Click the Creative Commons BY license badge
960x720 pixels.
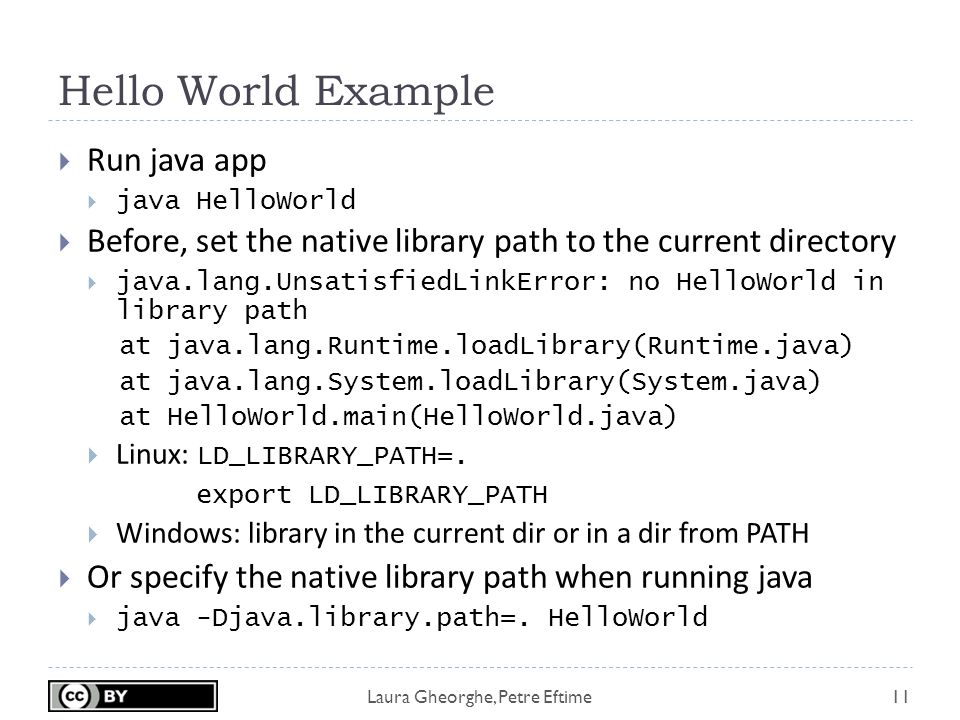(133, 696)
